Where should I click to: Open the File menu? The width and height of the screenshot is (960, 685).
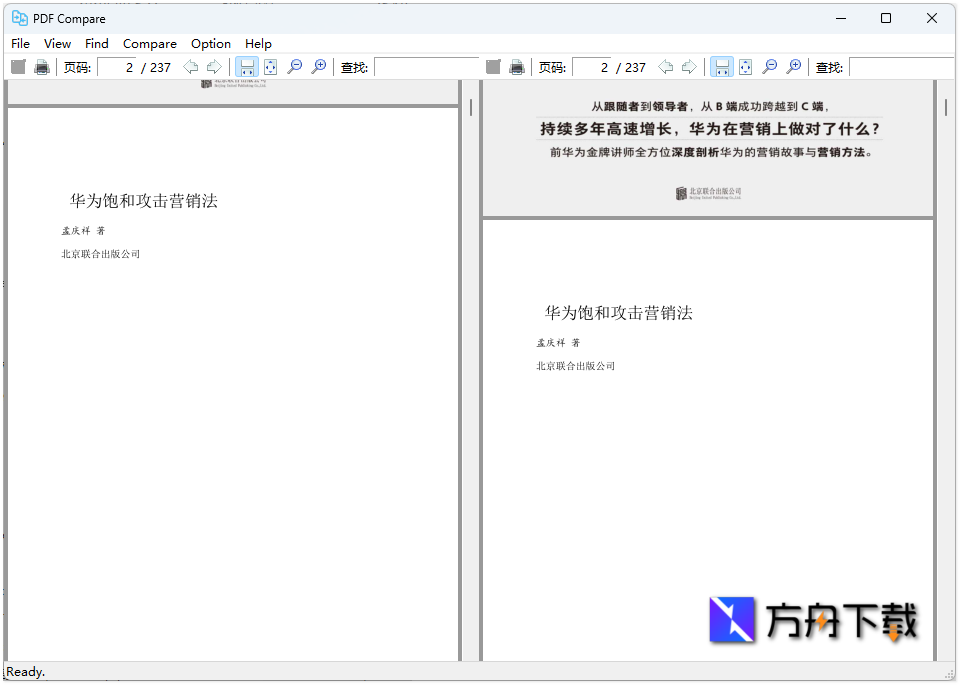click(x=20, y=43)
